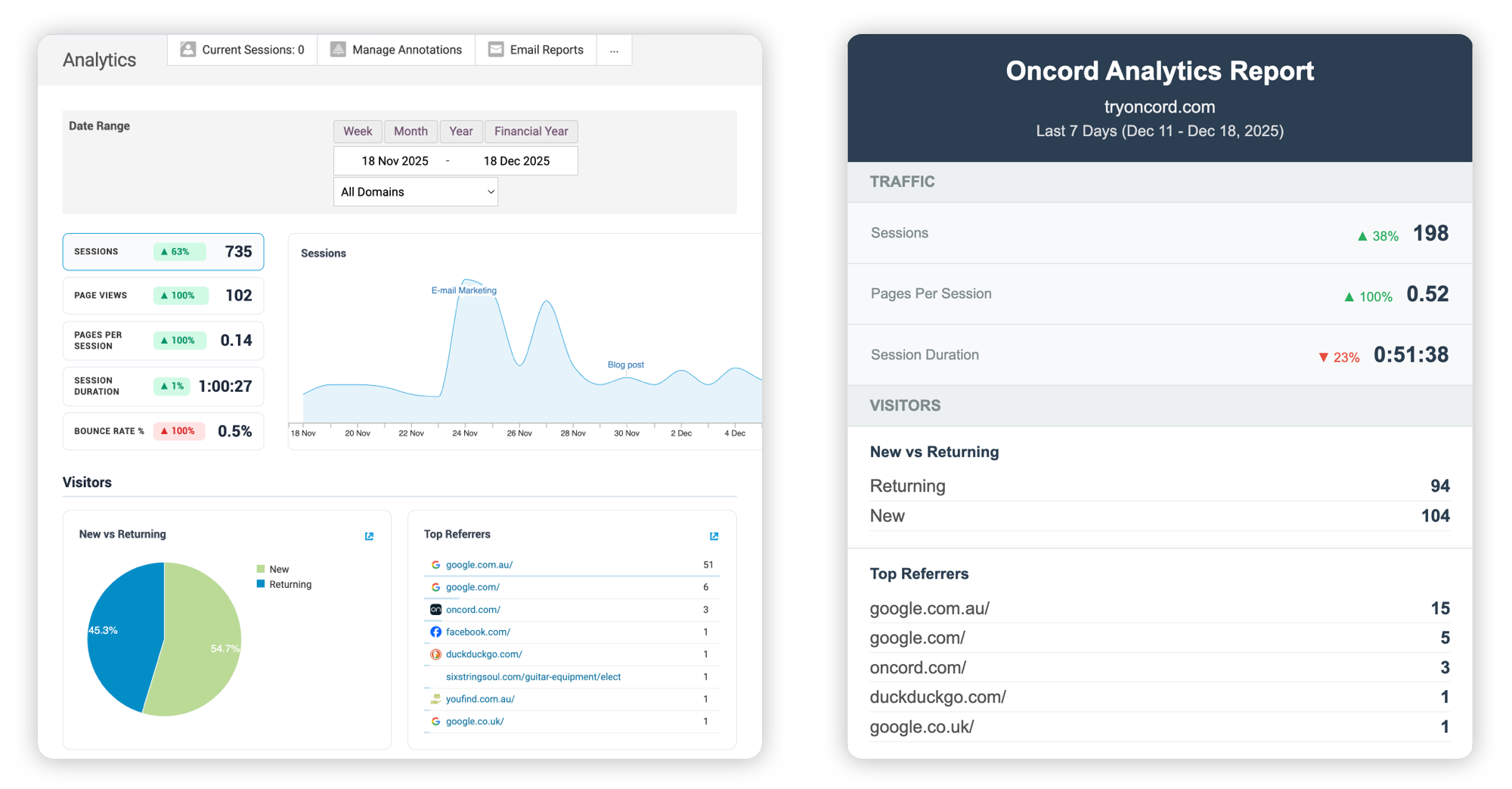
Task: Click the Email Reports envelope icon
Action: 496,50
